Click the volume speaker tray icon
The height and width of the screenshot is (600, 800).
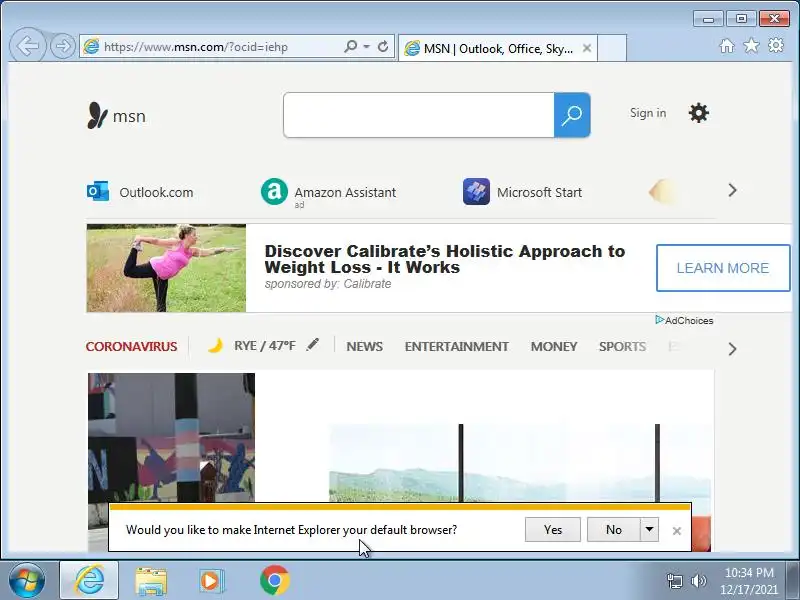point(698,581)
